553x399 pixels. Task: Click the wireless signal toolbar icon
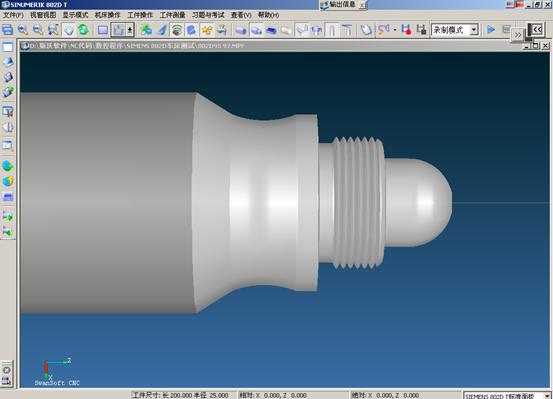(177, 30)
